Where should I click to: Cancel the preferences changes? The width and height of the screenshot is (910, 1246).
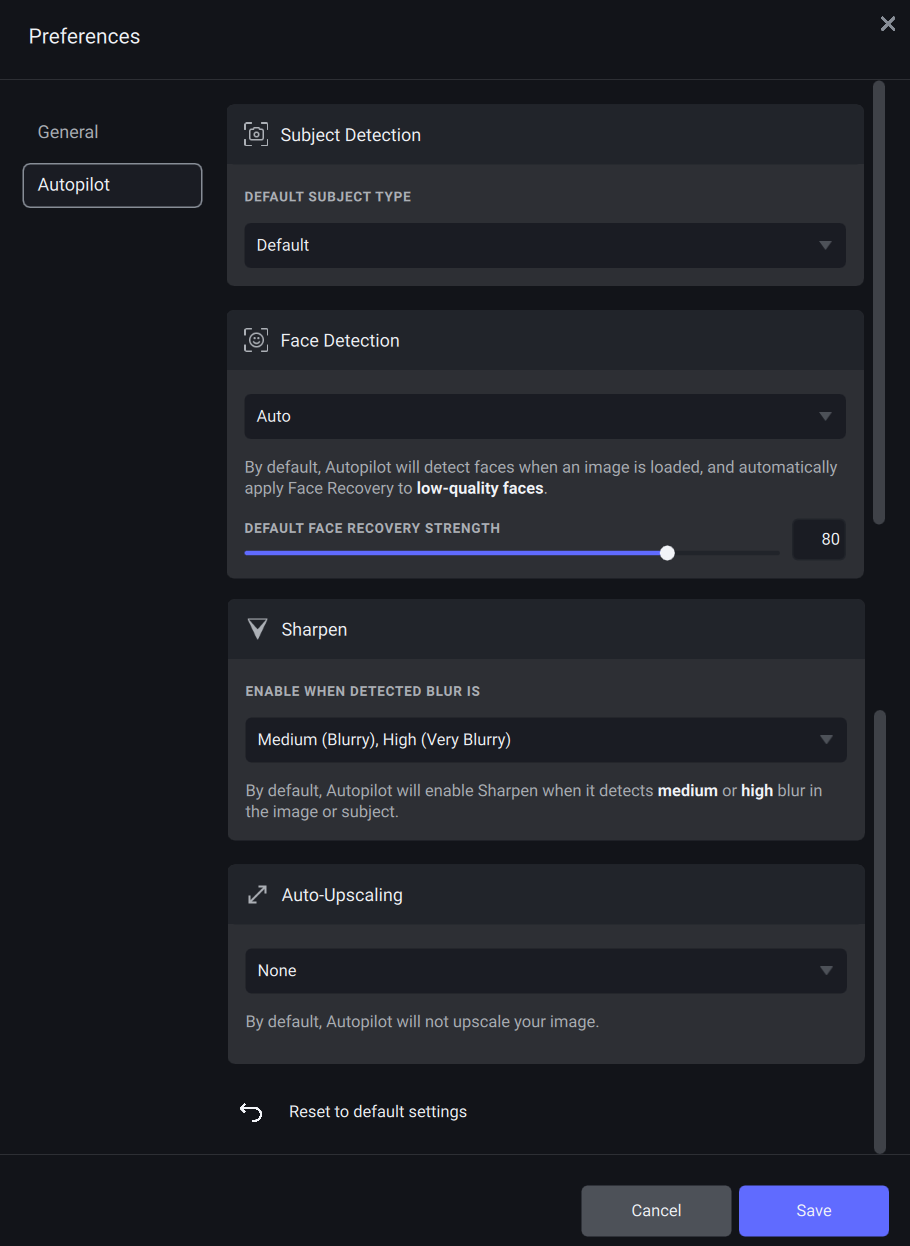tap(656, 1211)
